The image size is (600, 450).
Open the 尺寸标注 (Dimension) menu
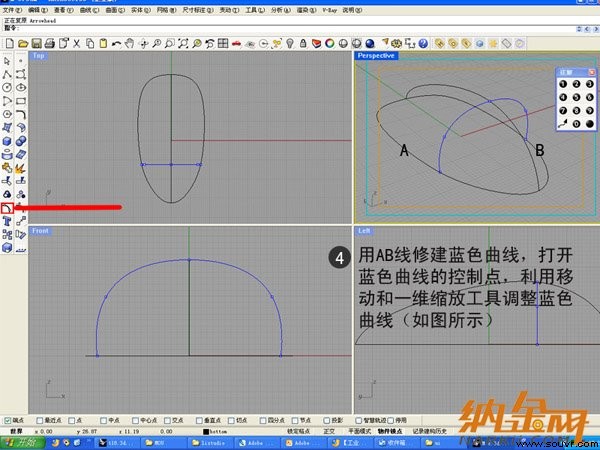(x=197, y=10)
